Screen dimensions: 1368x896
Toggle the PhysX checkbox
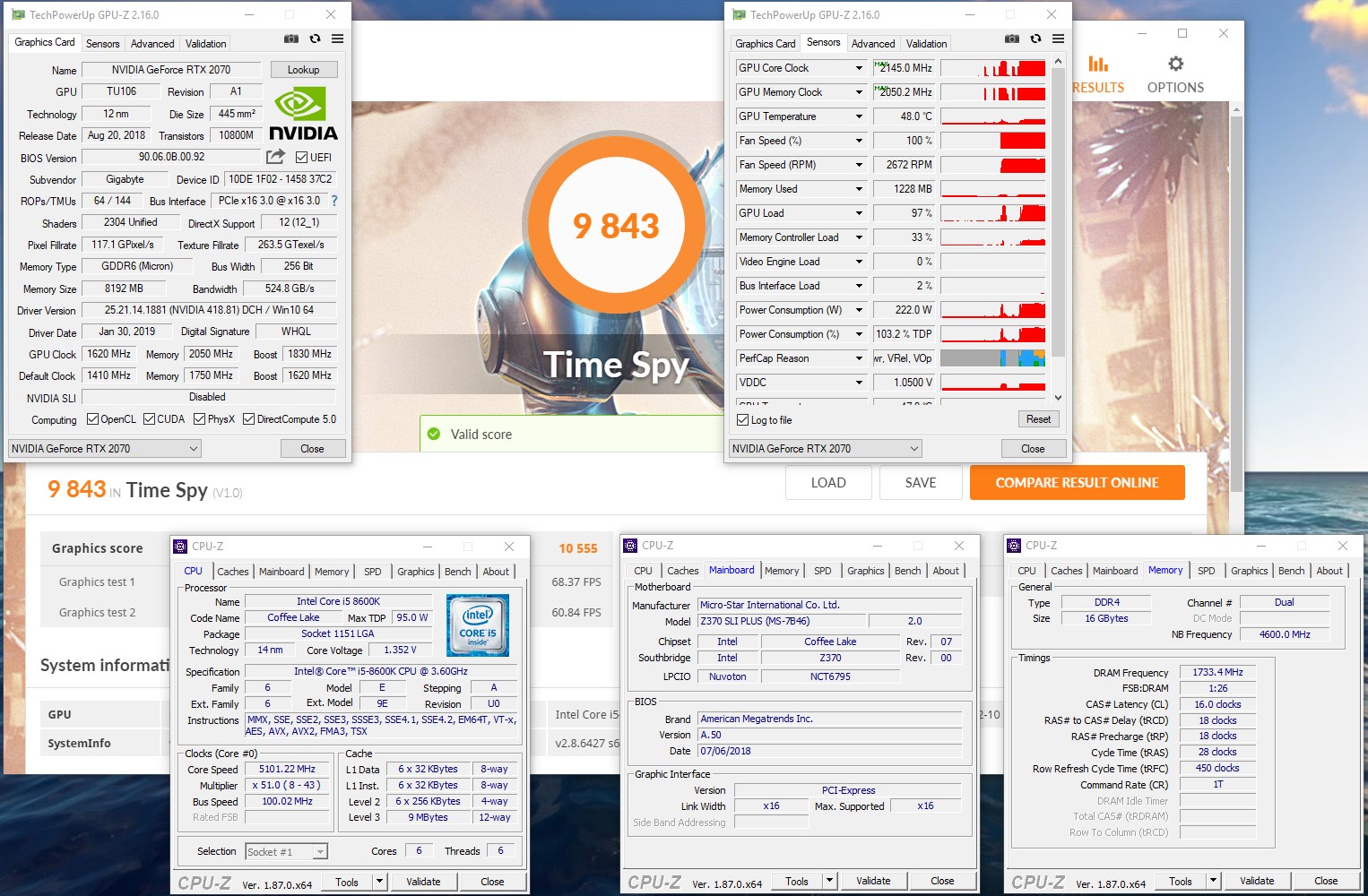199,419
